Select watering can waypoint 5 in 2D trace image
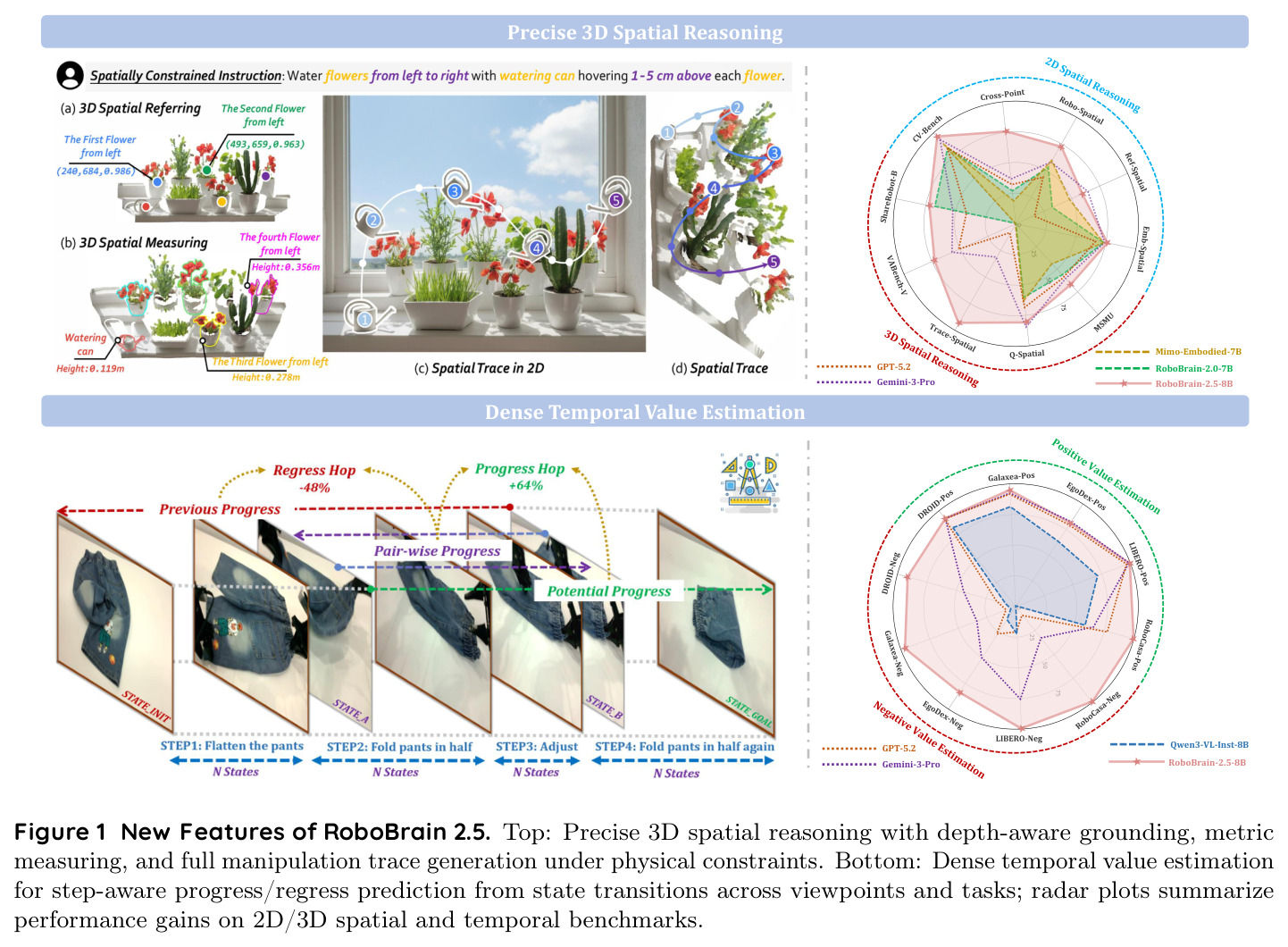Image resolution: width=1288 pixels, height=947 pixels. (x=615, y=200)
